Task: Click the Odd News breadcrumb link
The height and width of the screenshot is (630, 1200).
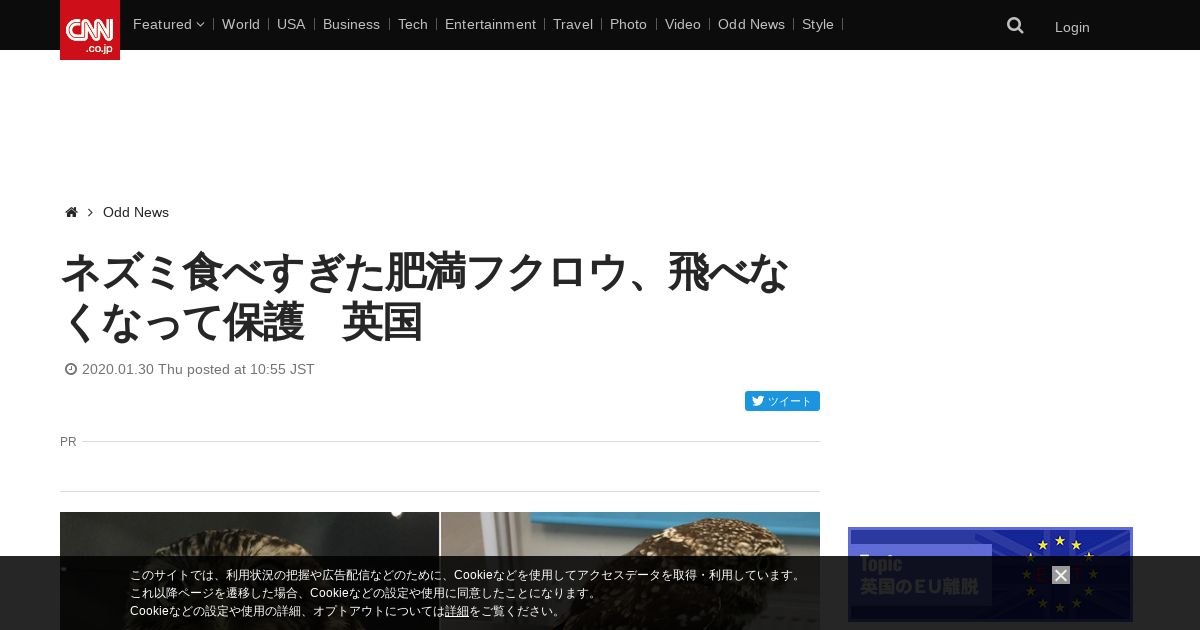Action: [x=136, y=212]
